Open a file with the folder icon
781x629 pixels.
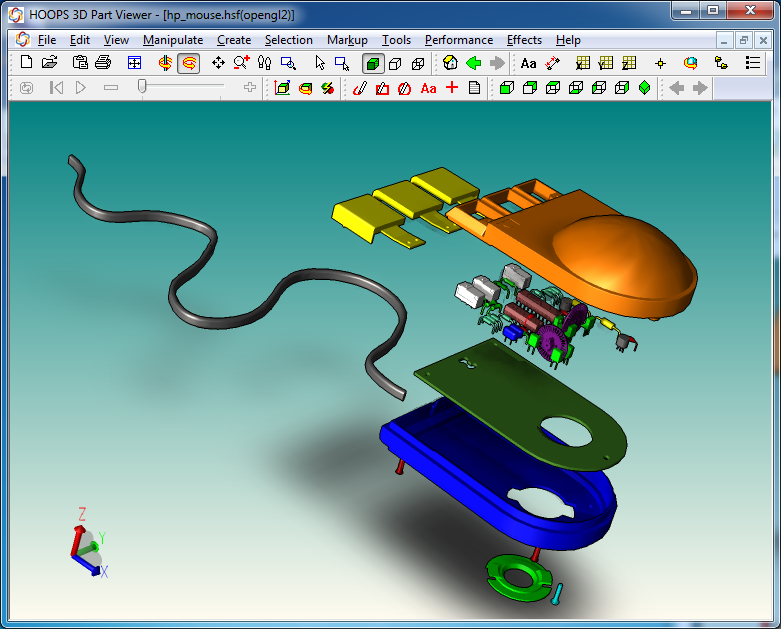coord(49,63)
